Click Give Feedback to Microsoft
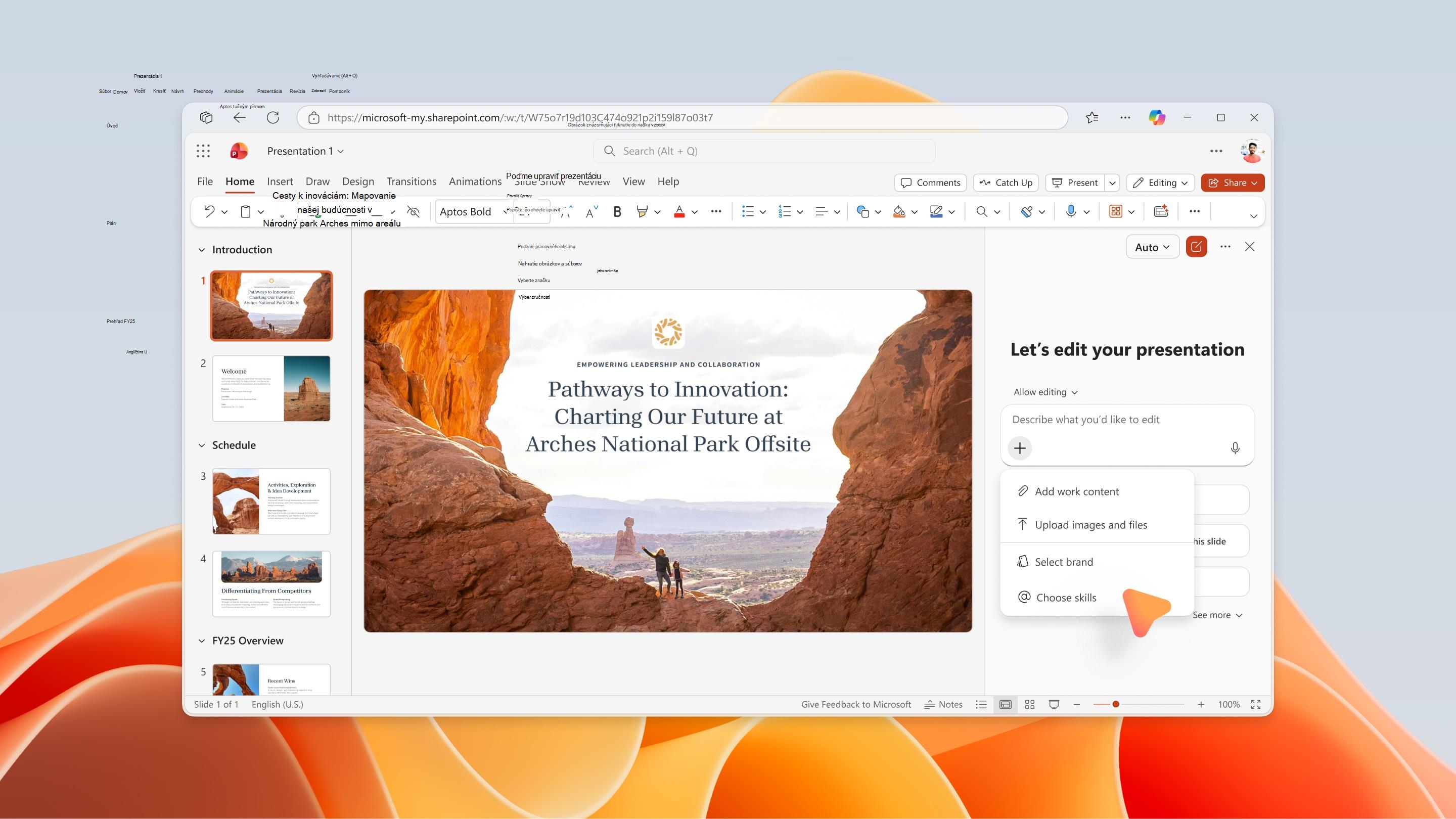 coord(856,704)
